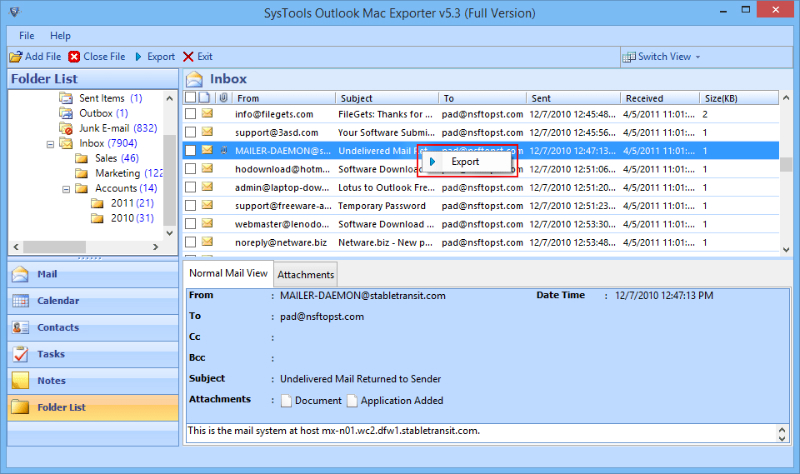Check the hodownload@hotm... message checkbox
Screen dimensions: 800x474
(x=190, y=169)
